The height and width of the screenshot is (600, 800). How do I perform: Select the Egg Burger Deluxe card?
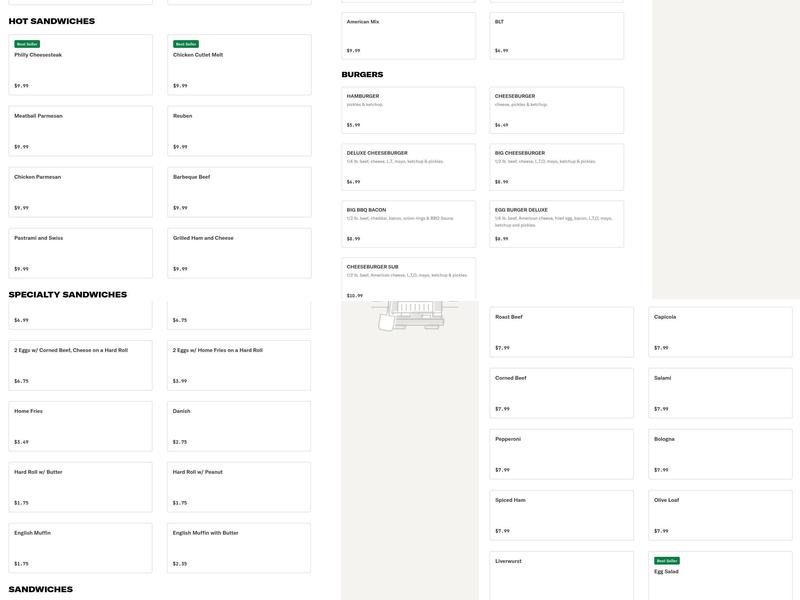[556, 224]
